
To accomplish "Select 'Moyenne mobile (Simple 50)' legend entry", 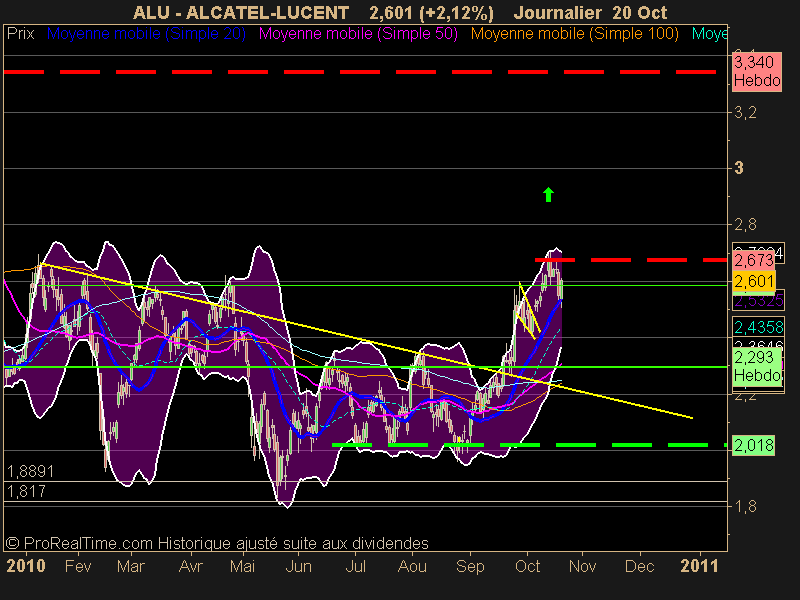I will [358, 34].
